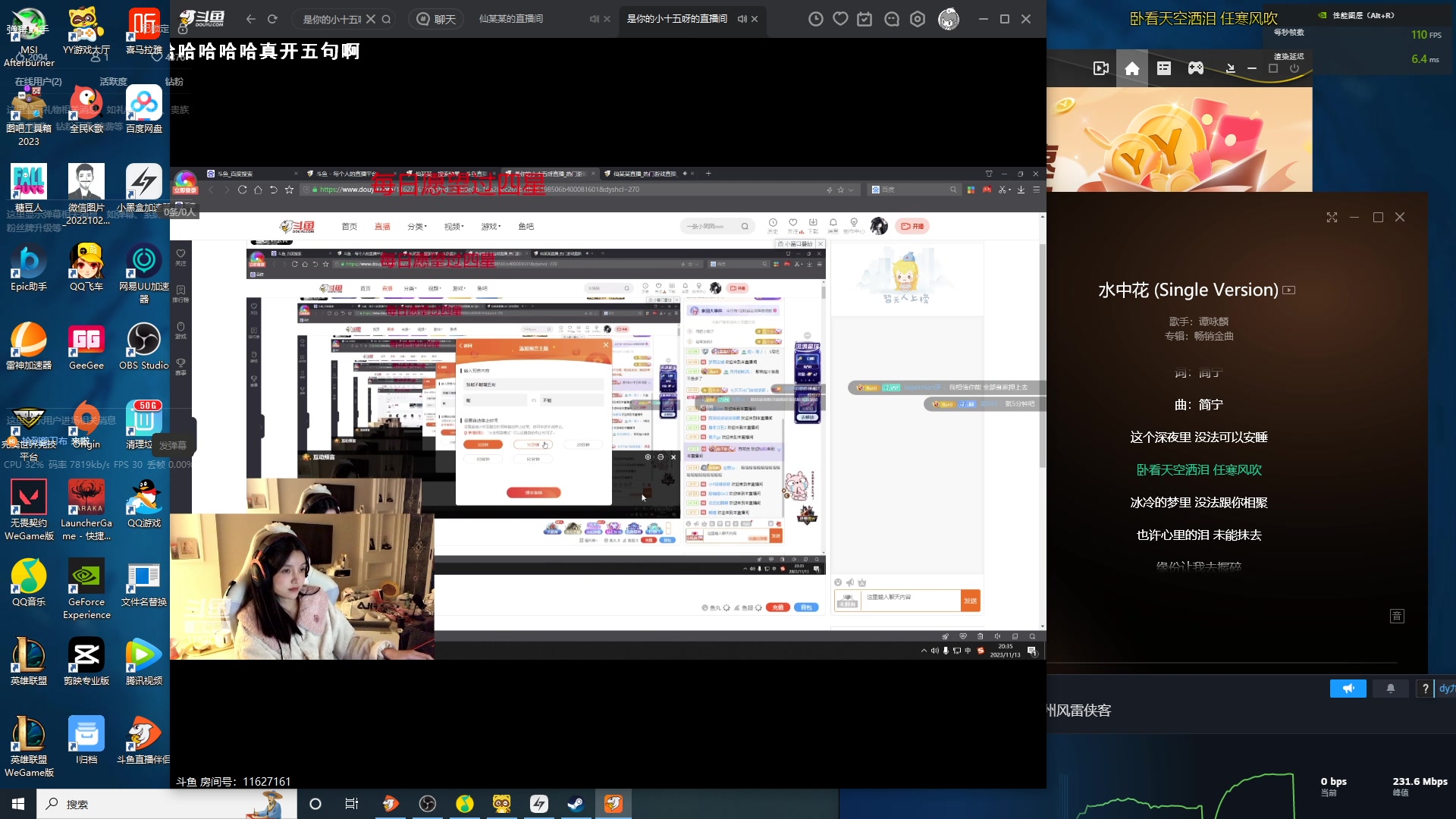The image size is (1456, 819).
Task: Click the question mark help button
Action: coord(1425,689)
